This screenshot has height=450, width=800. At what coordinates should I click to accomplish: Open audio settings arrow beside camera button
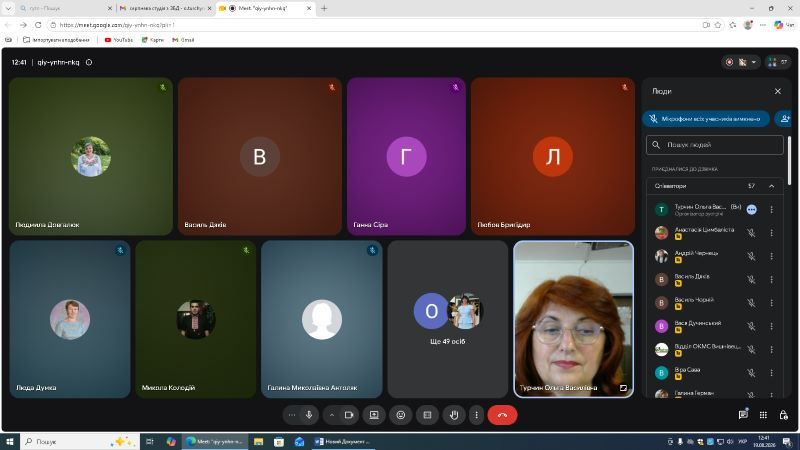pos(332,415)
